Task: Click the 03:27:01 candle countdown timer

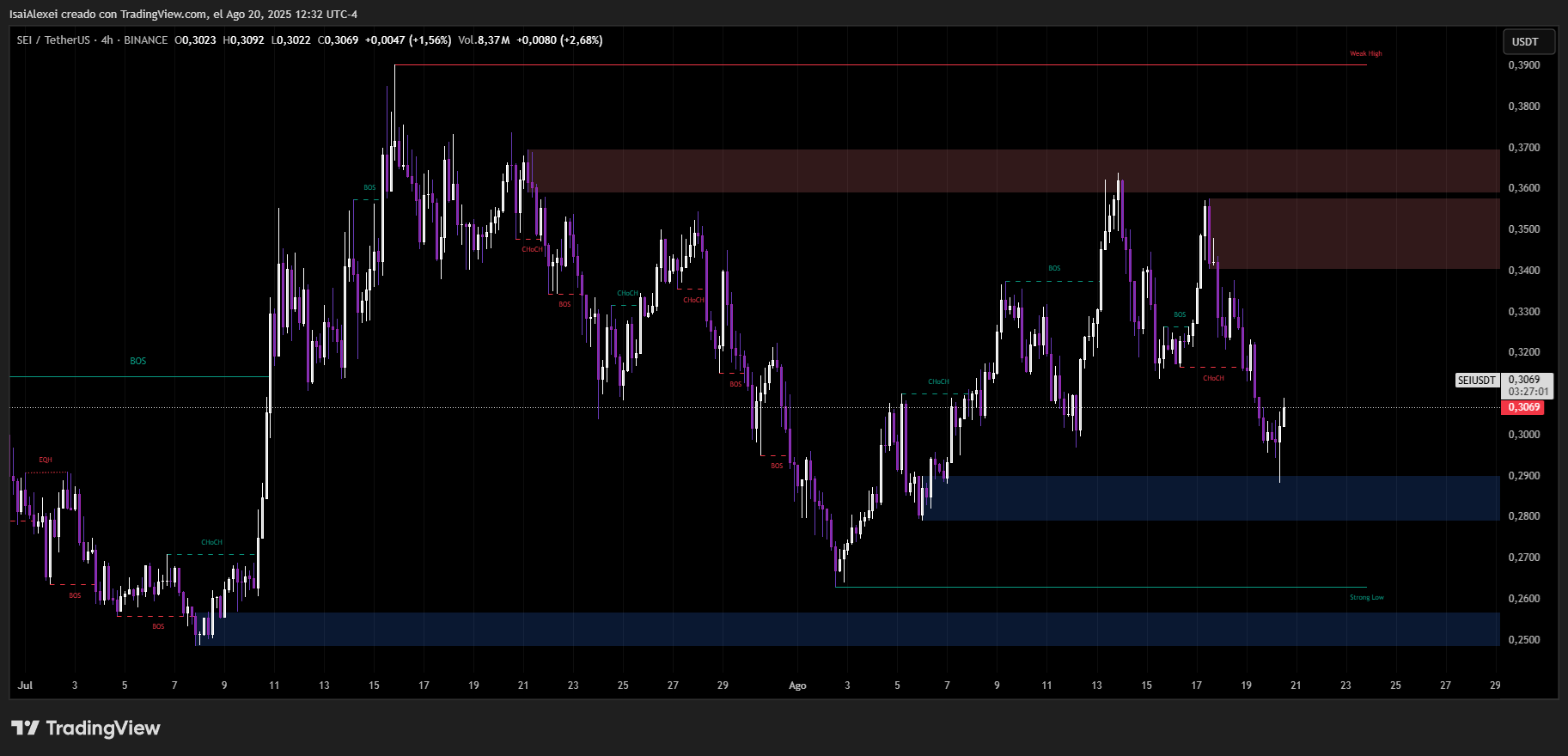Action: 1528,392
